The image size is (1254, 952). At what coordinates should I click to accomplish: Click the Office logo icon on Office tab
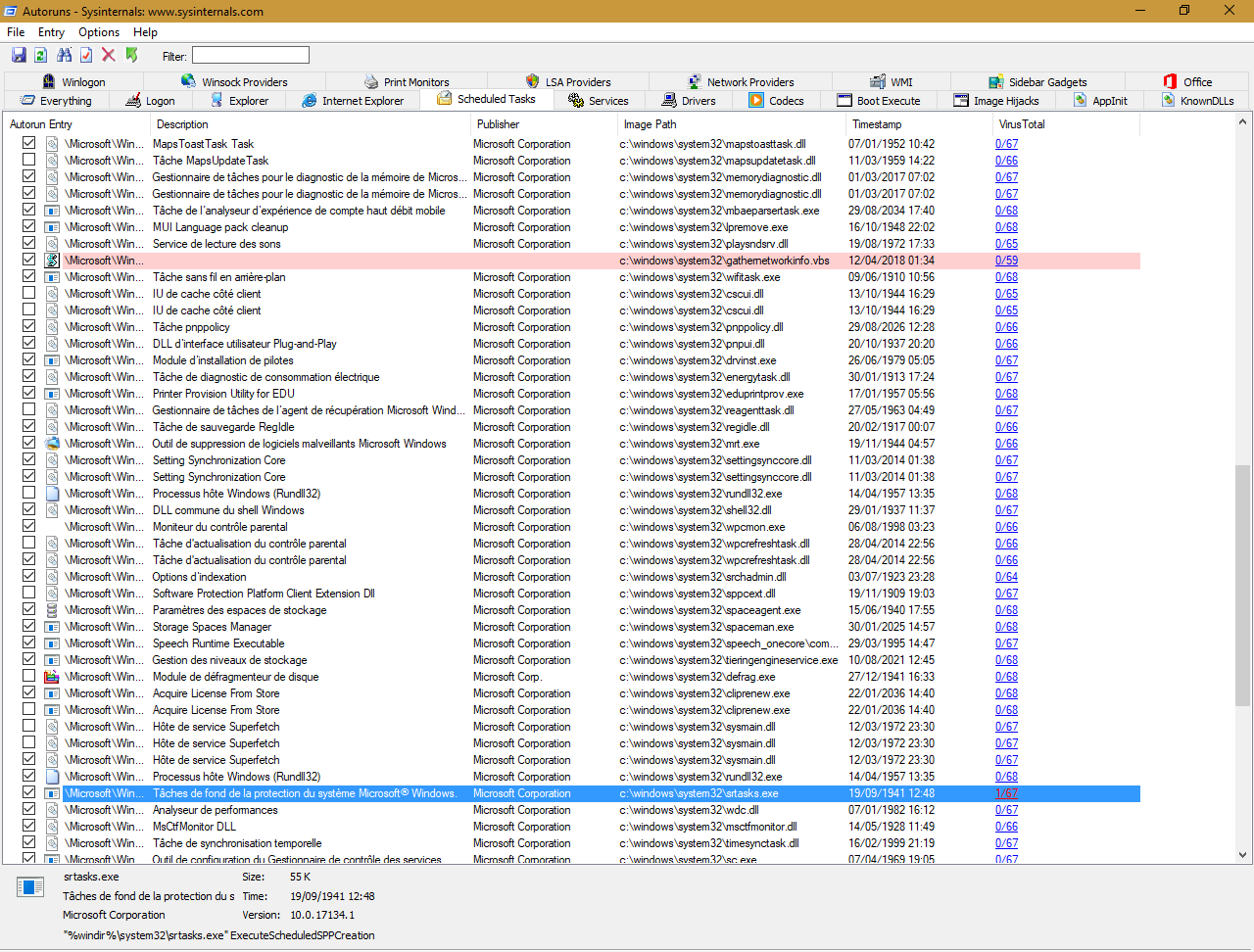(x=1170, y=81)
